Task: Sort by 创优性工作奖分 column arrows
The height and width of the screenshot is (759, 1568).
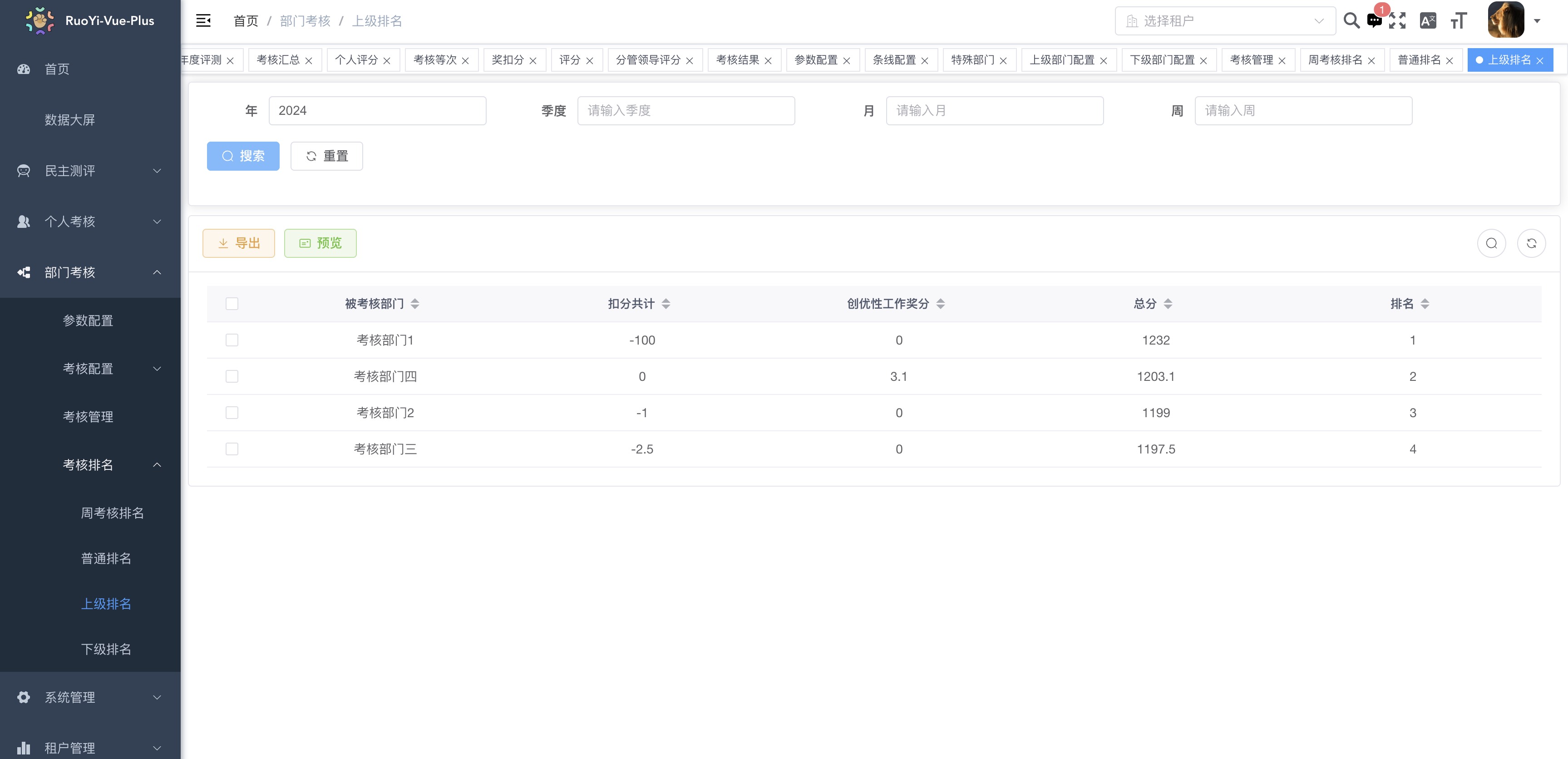Action: 941,304
